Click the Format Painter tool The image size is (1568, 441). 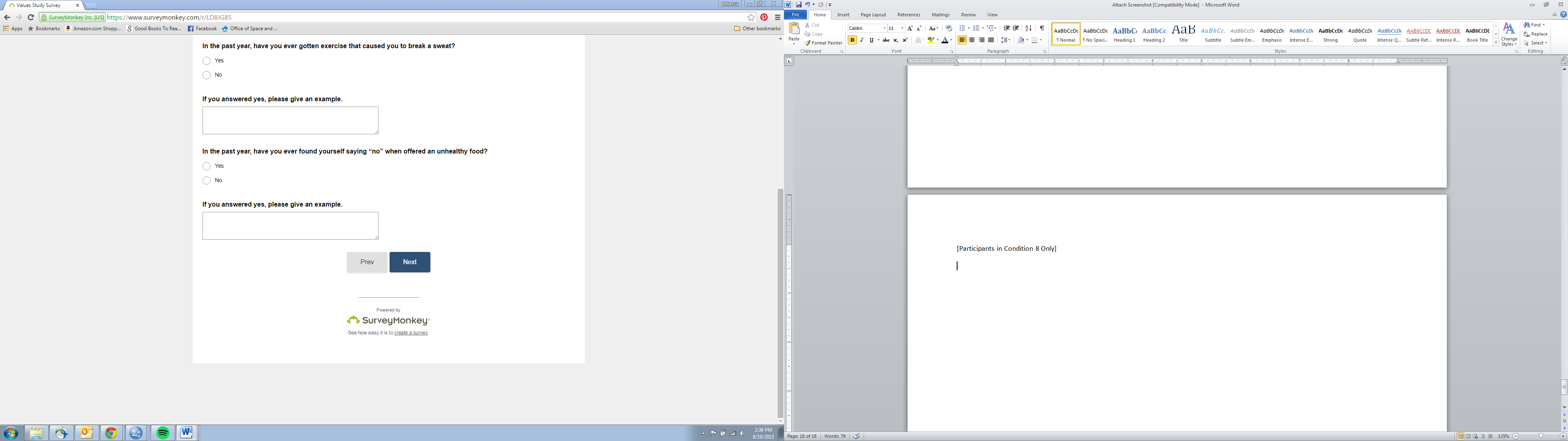(x=823, y=42)
